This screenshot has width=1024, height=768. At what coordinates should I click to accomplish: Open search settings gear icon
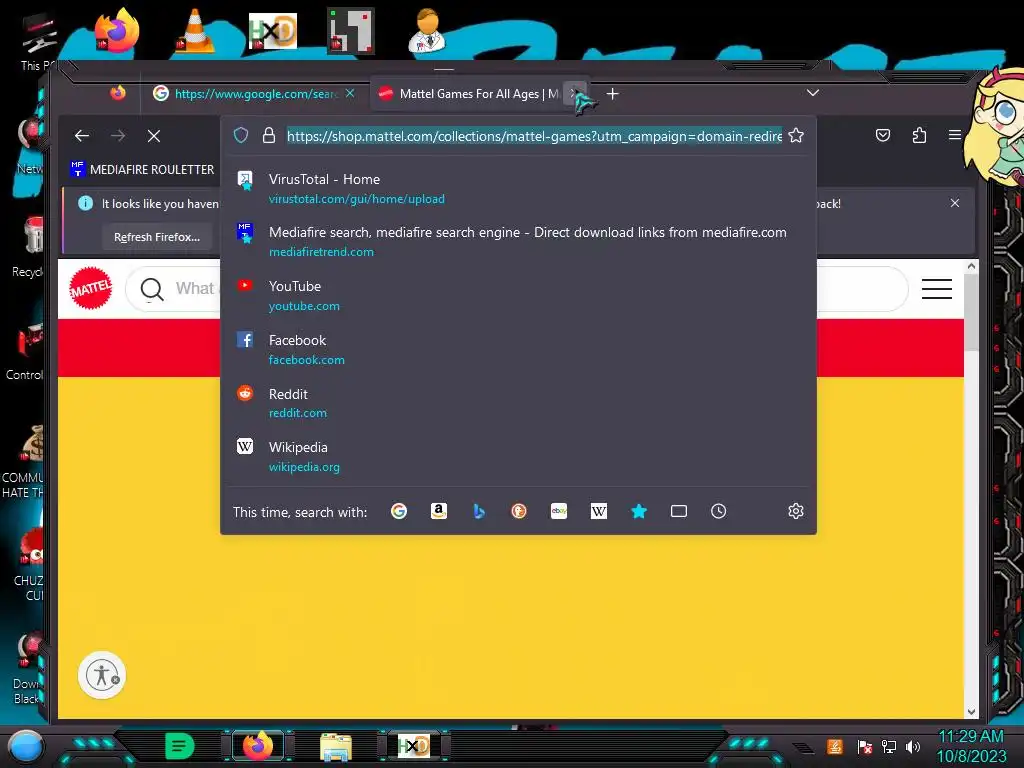795,511
